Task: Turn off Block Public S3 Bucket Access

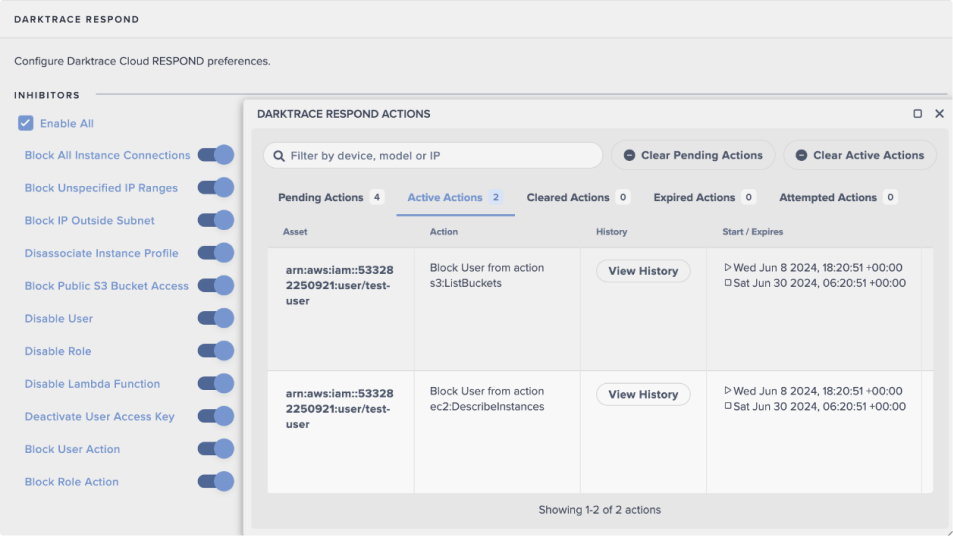Action: pyautogui.click(x=216, y=285)
